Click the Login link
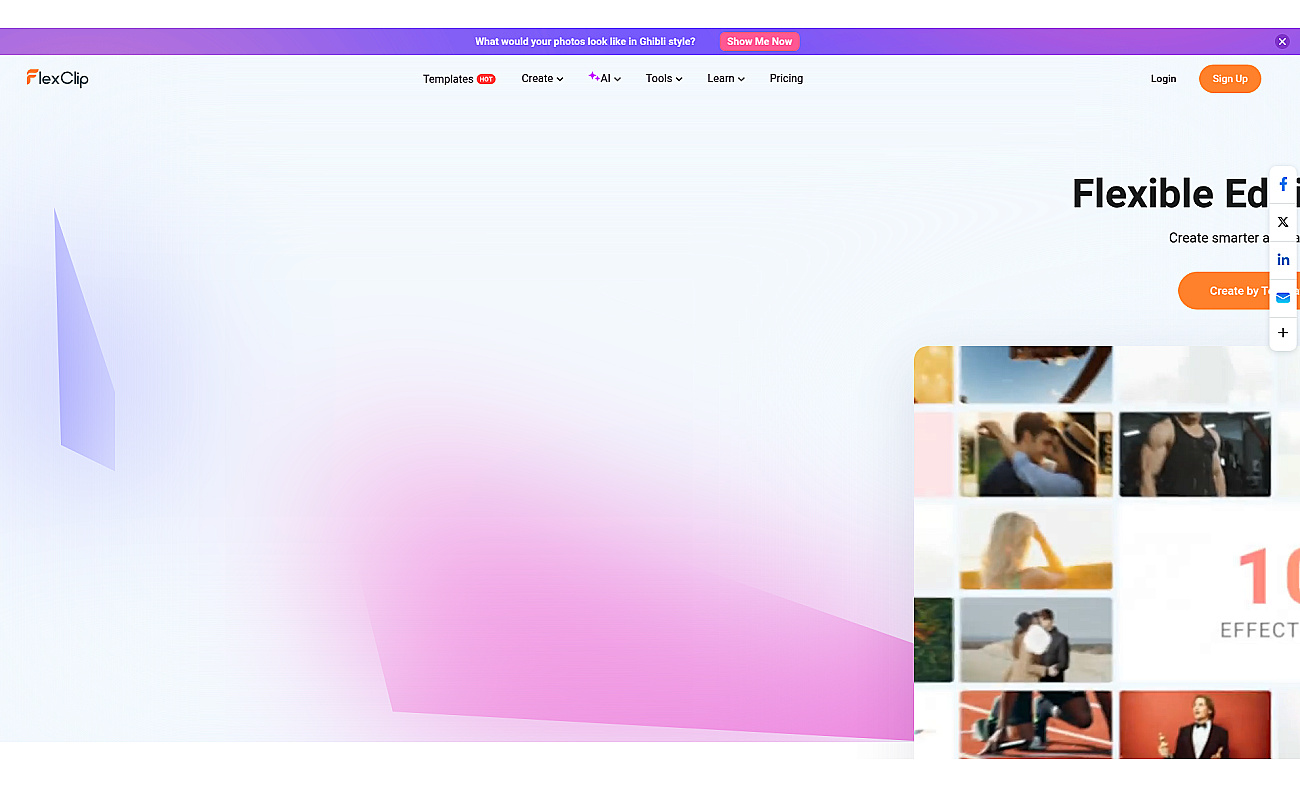 click(x=1163, y=79)
